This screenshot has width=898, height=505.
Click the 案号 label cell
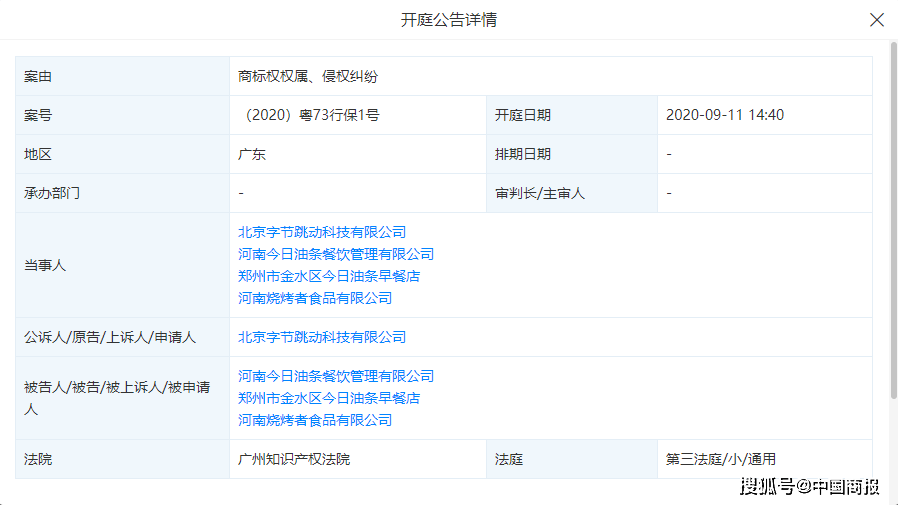[123, 115]
